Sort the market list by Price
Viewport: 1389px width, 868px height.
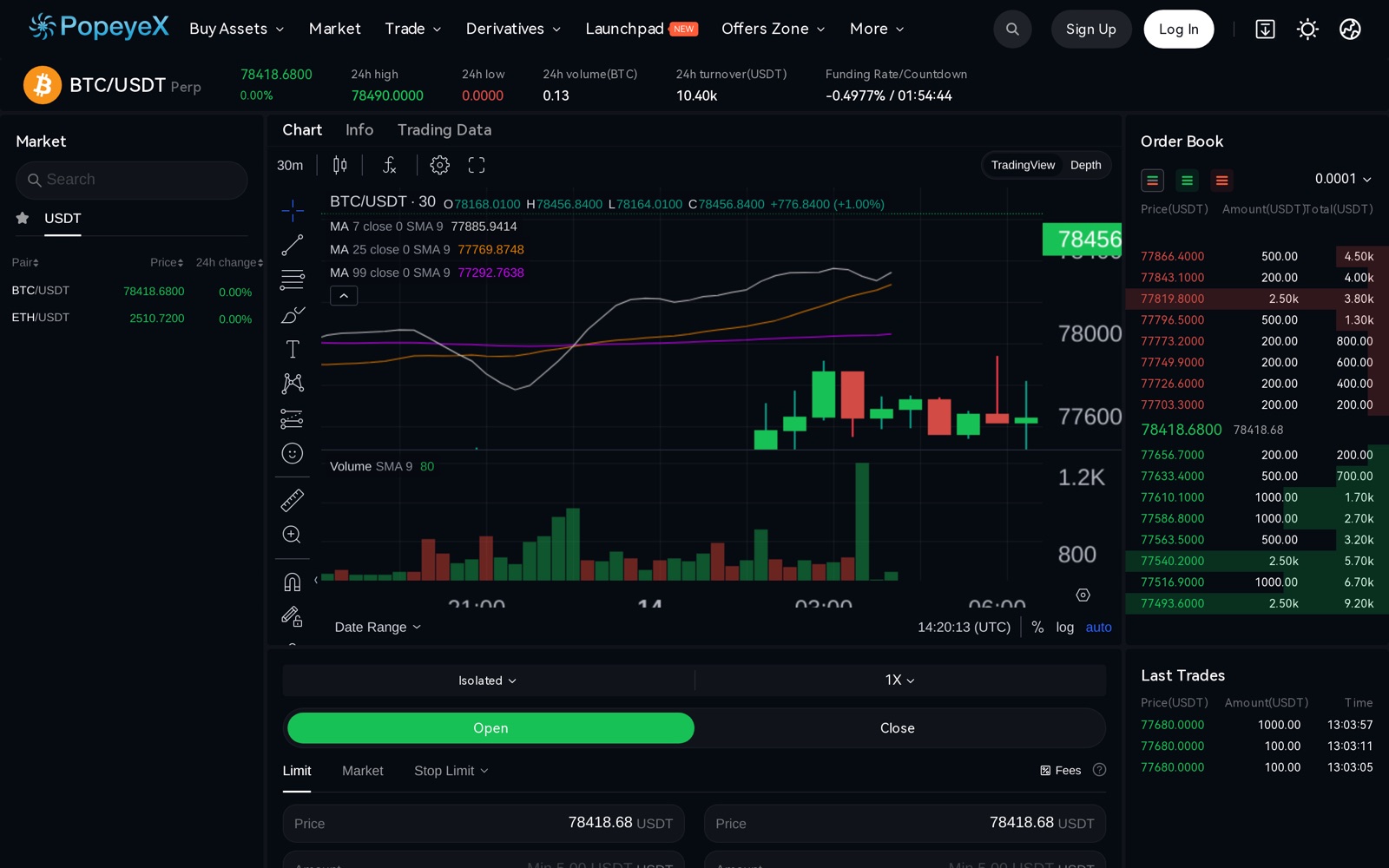pos(167,262)
